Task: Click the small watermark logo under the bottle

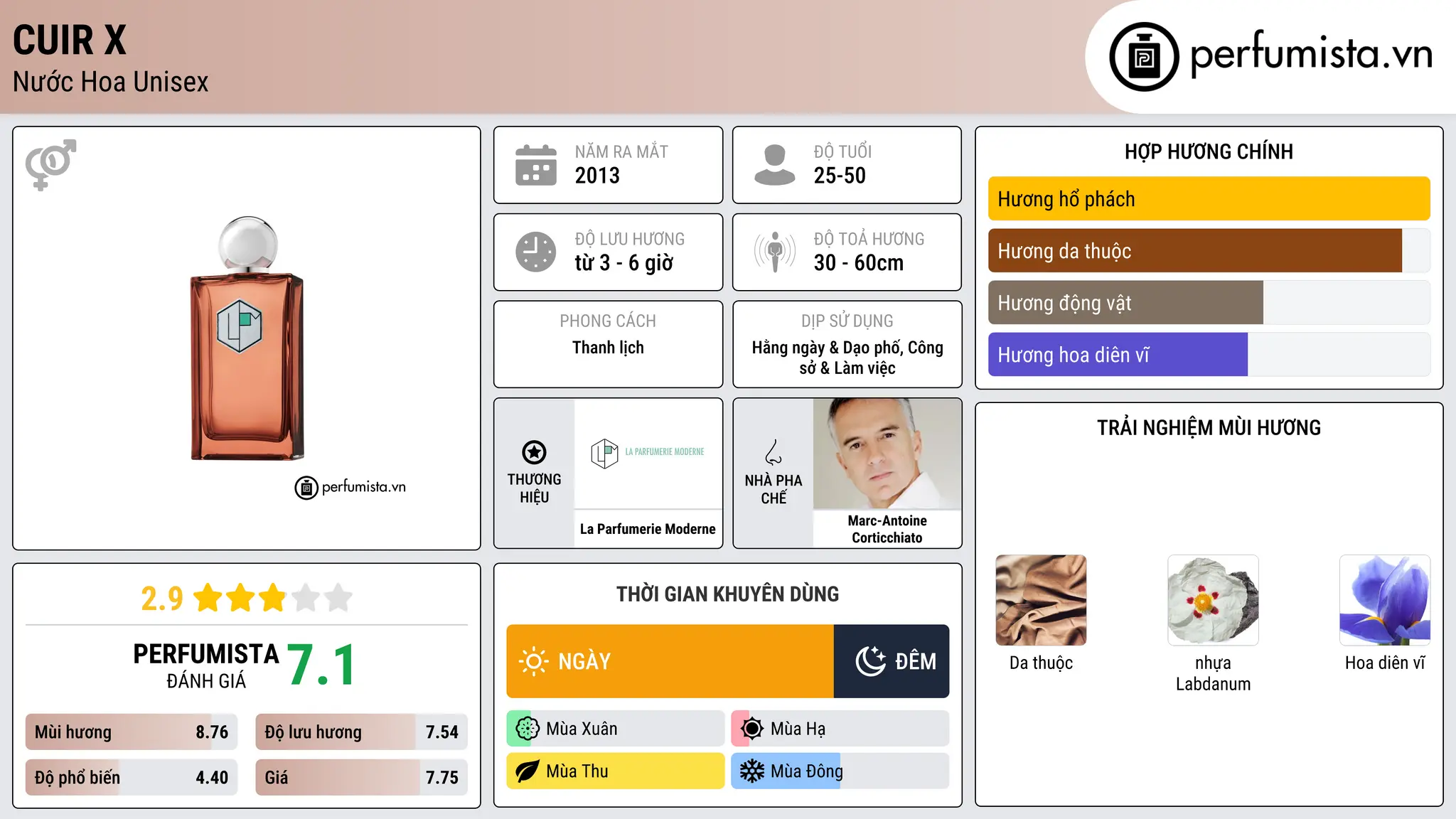Action: pyautogui.click(x=306, y=488)
